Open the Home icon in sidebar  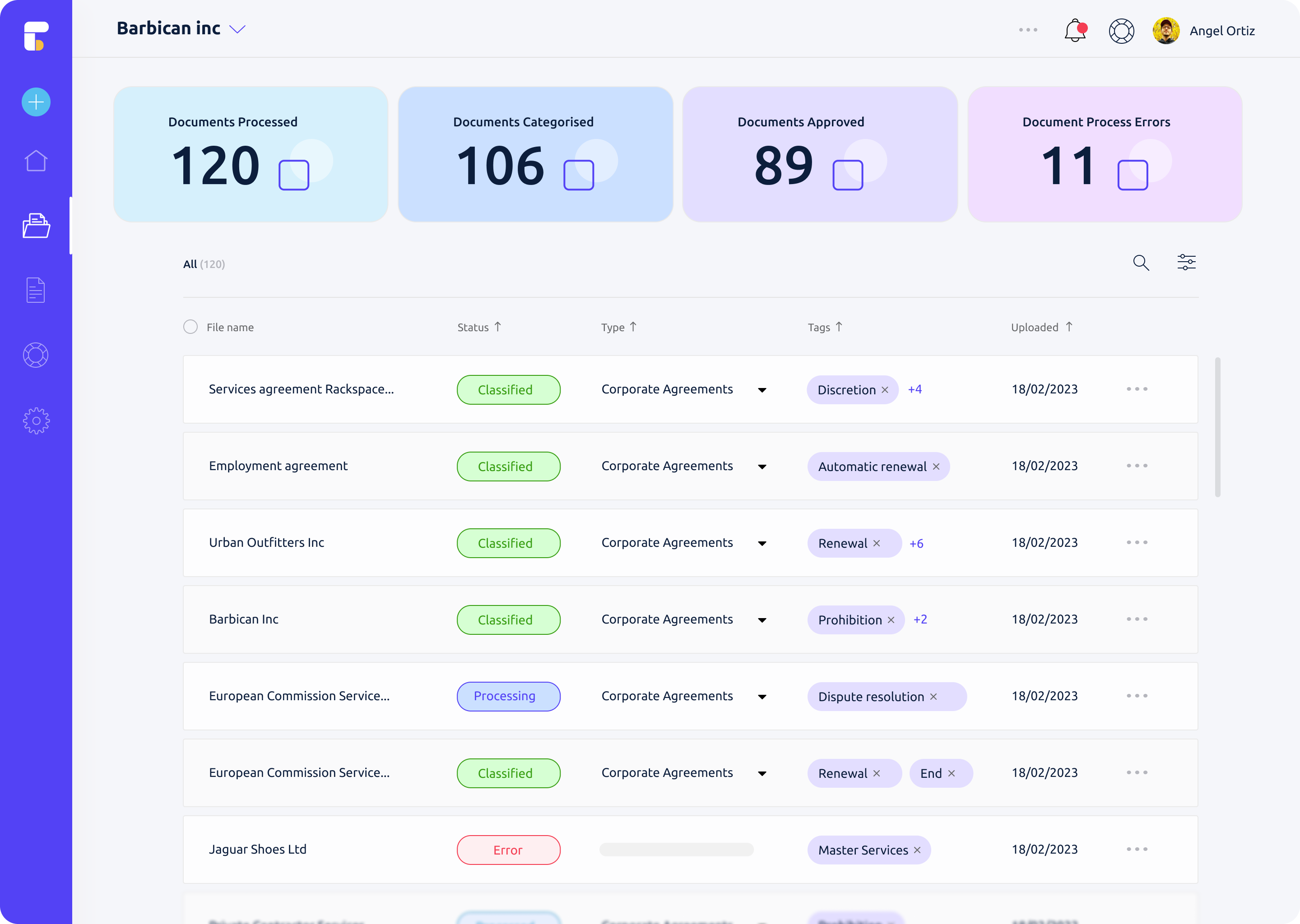[36, 161]
